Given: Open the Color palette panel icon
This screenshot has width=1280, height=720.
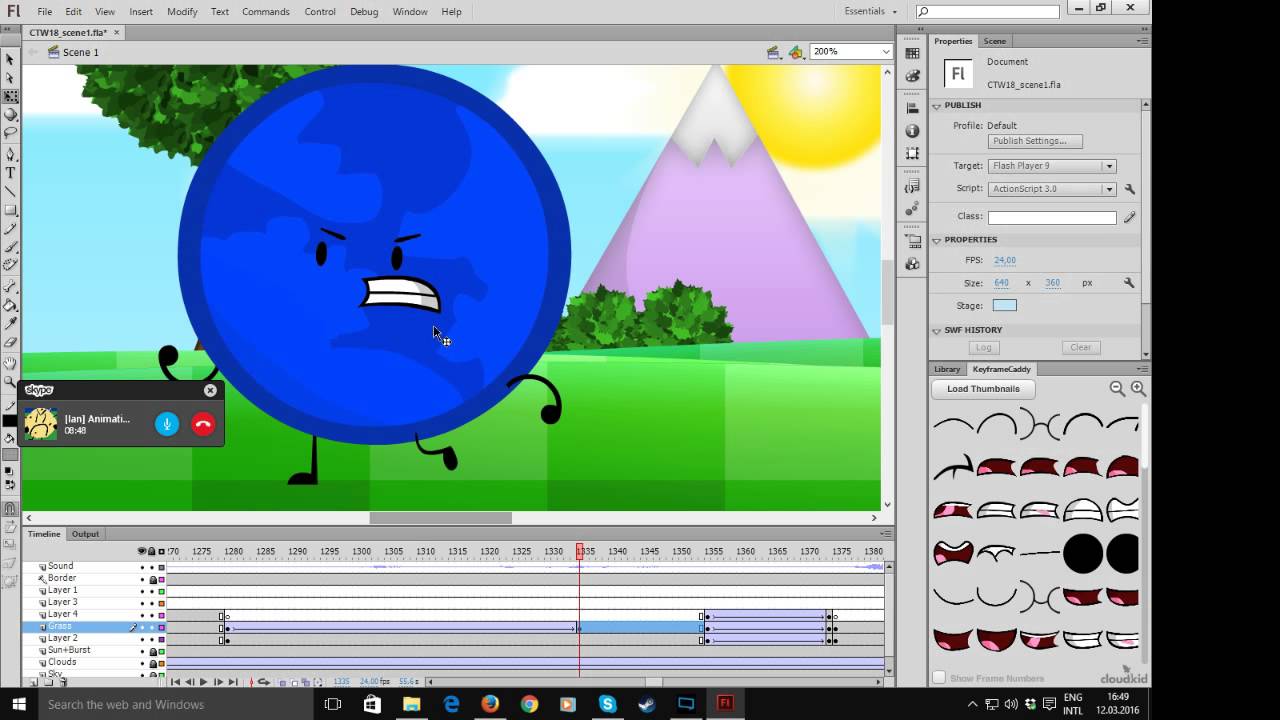Looking at the screenshot, I should (x=912, y=76).
